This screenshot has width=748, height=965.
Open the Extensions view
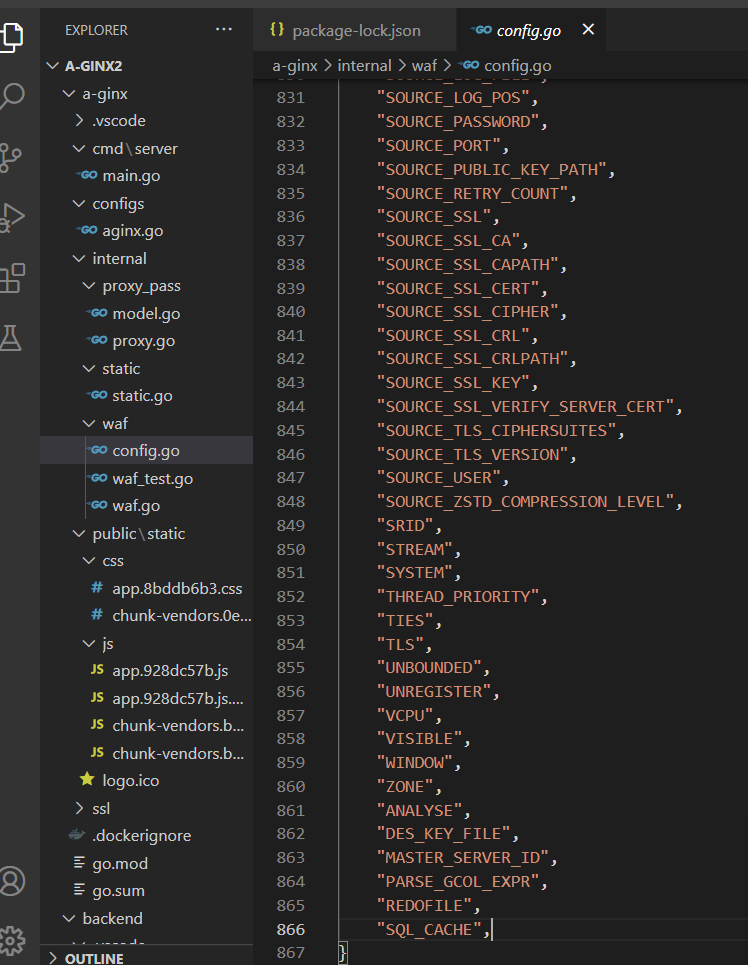(x=12, y=277)
